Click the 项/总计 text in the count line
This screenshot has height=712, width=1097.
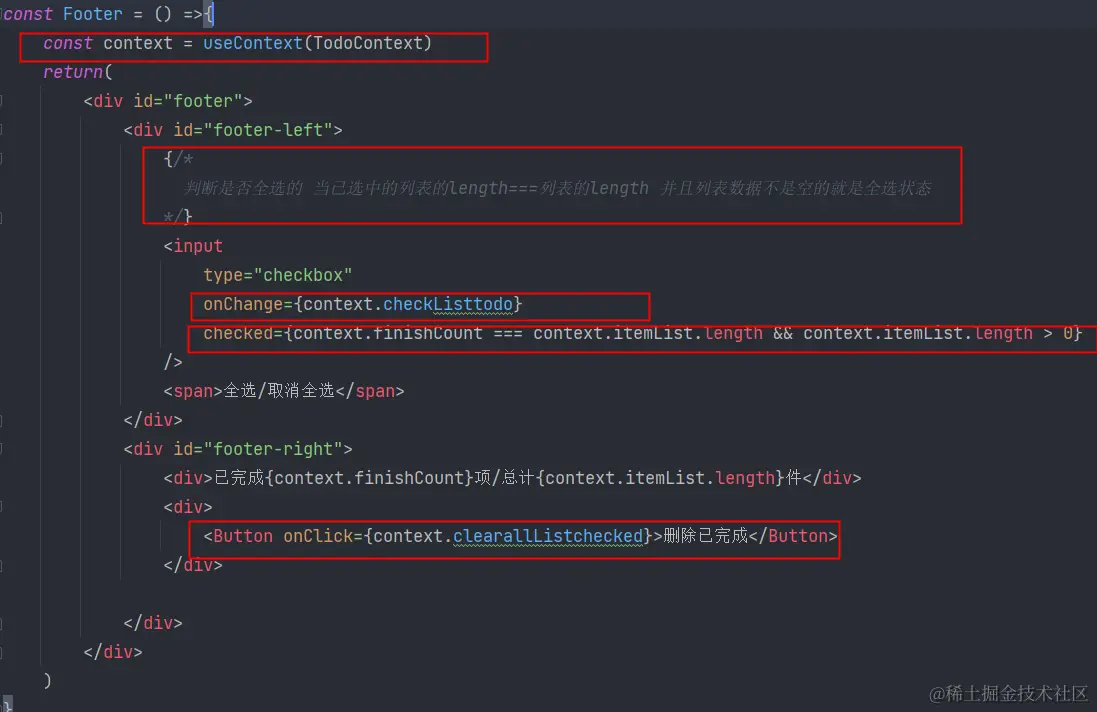pos(504,478)
